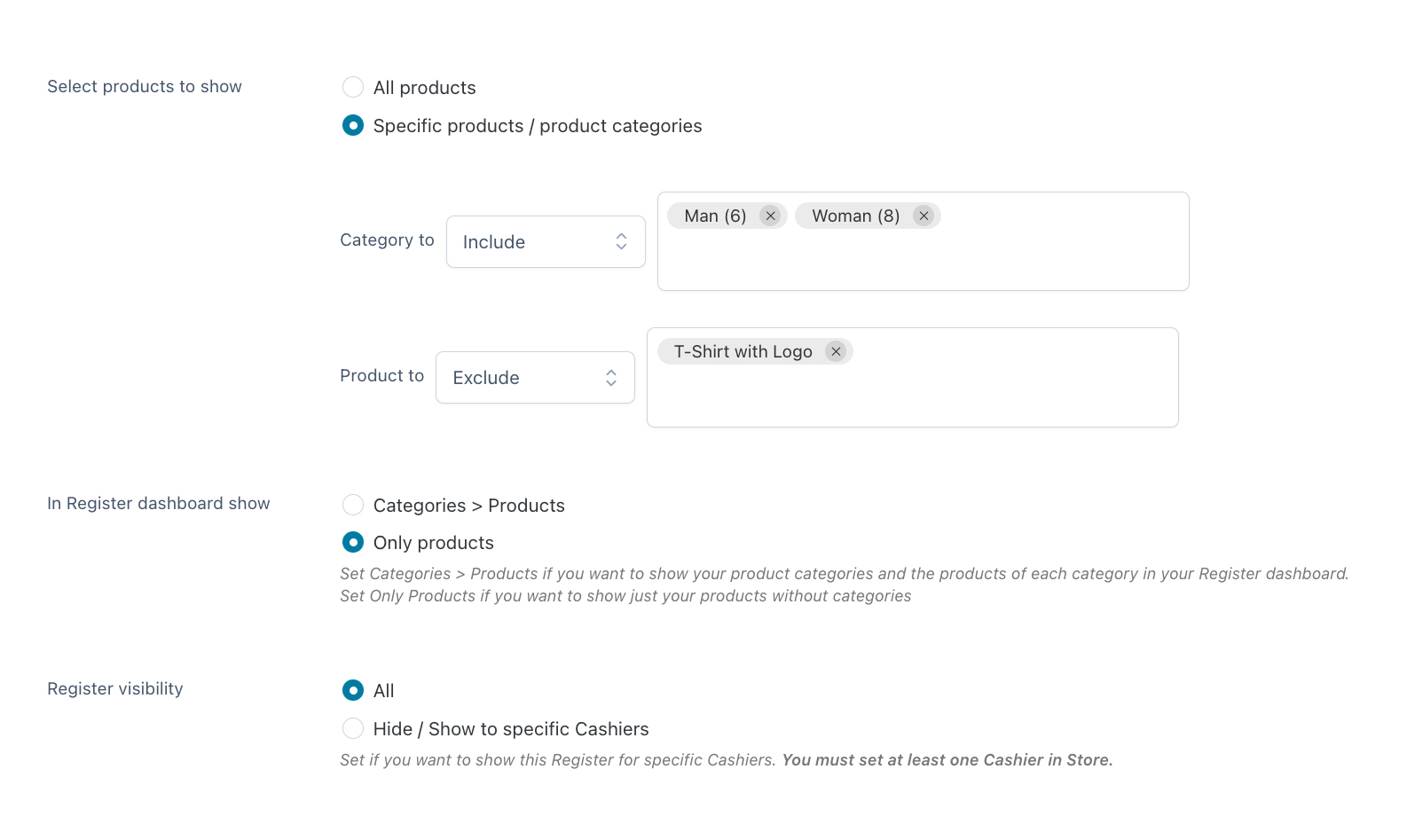
Task: Click inside the category tags input box
Action: click(923, 257)
